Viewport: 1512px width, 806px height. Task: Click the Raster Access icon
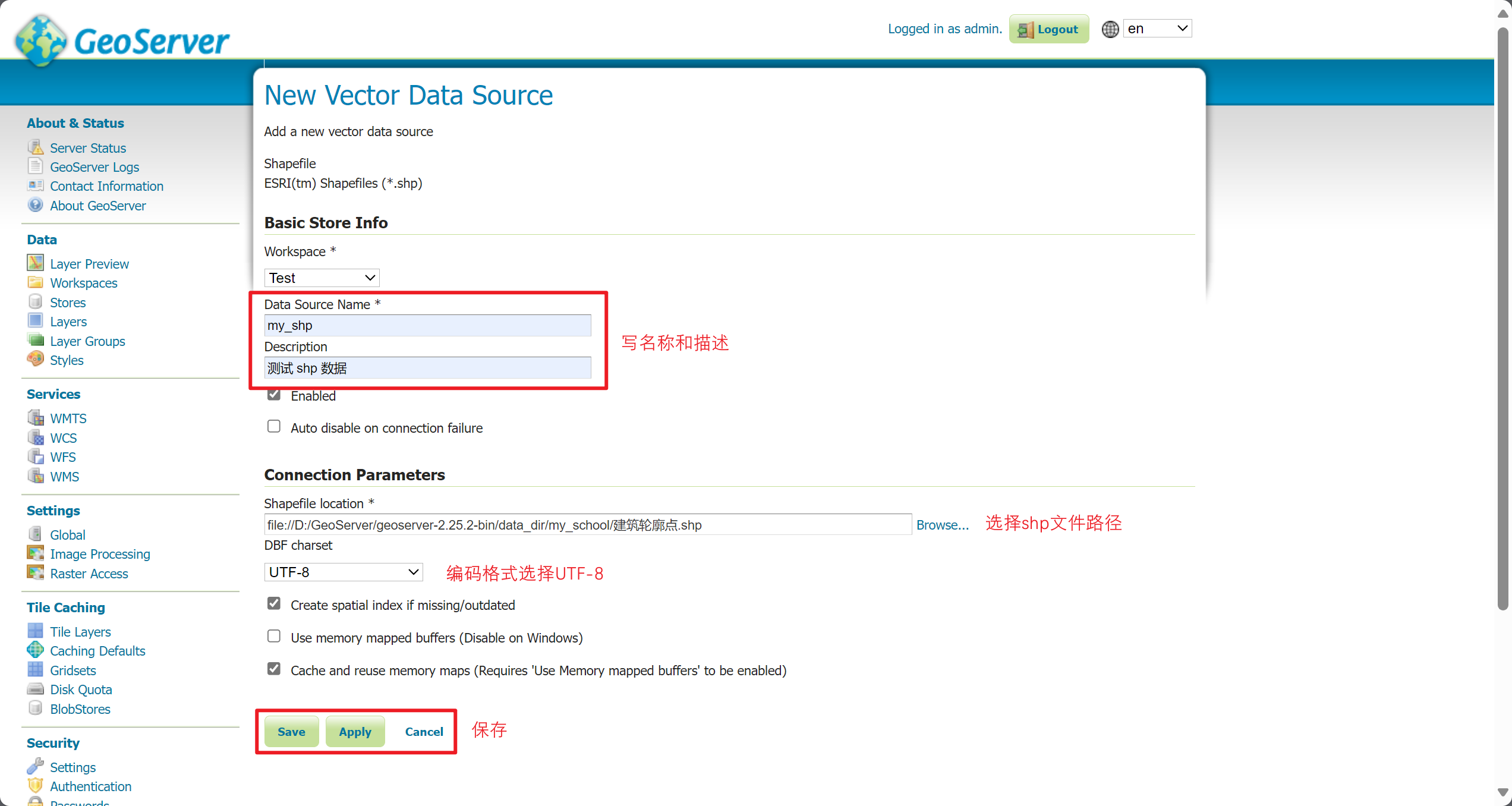(x=36, y=573)
